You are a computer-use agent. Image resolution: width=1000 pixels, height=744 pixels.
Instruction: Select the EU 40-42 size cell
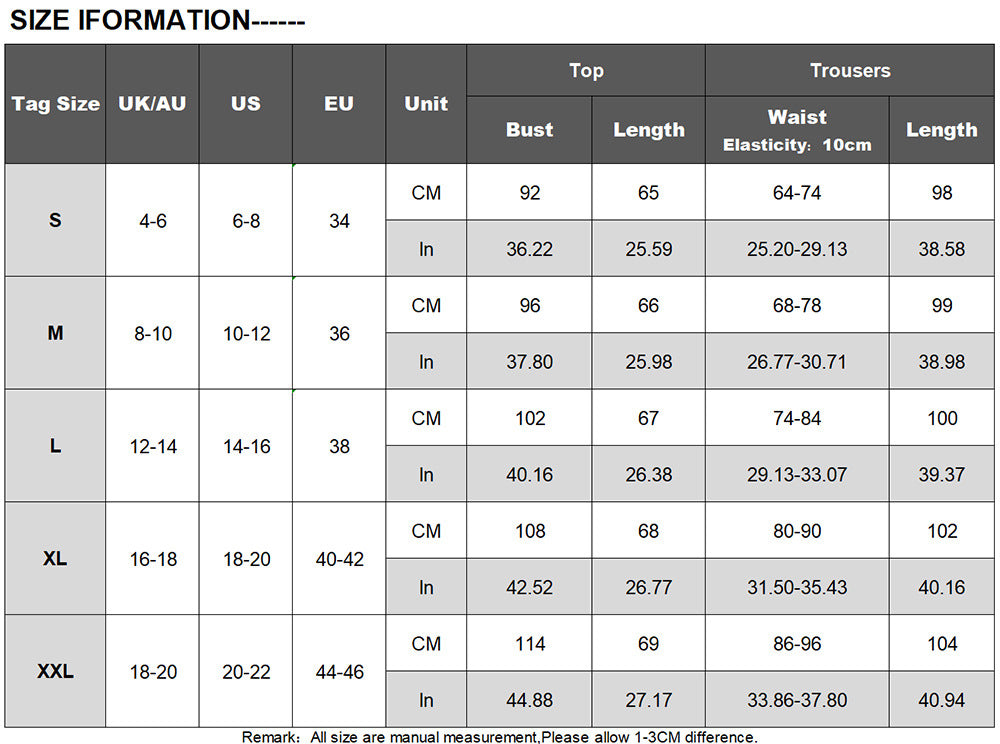[x=339, y=559]
